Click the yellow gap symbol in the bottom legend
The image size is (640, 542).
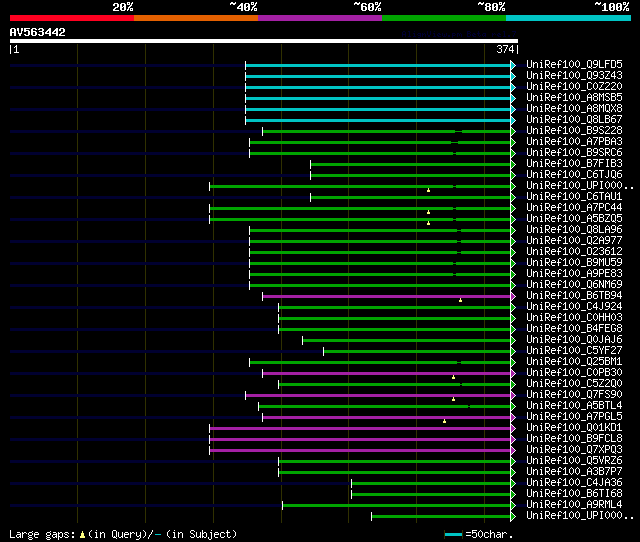point(82,534)
